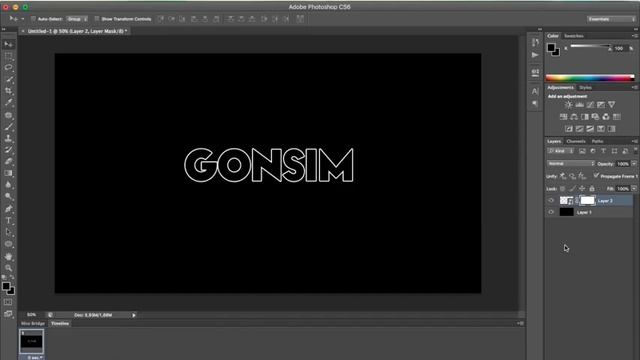Select the Eyedropper tool
Viewport: 640px width, 360px height.
(x=8, y=102)
